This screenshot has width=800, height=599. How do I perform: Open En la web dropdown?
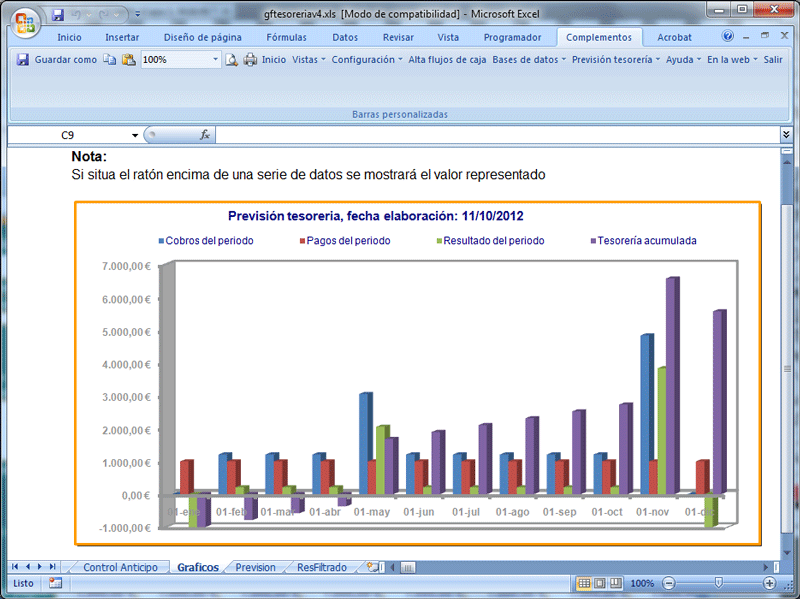point(732,60)
